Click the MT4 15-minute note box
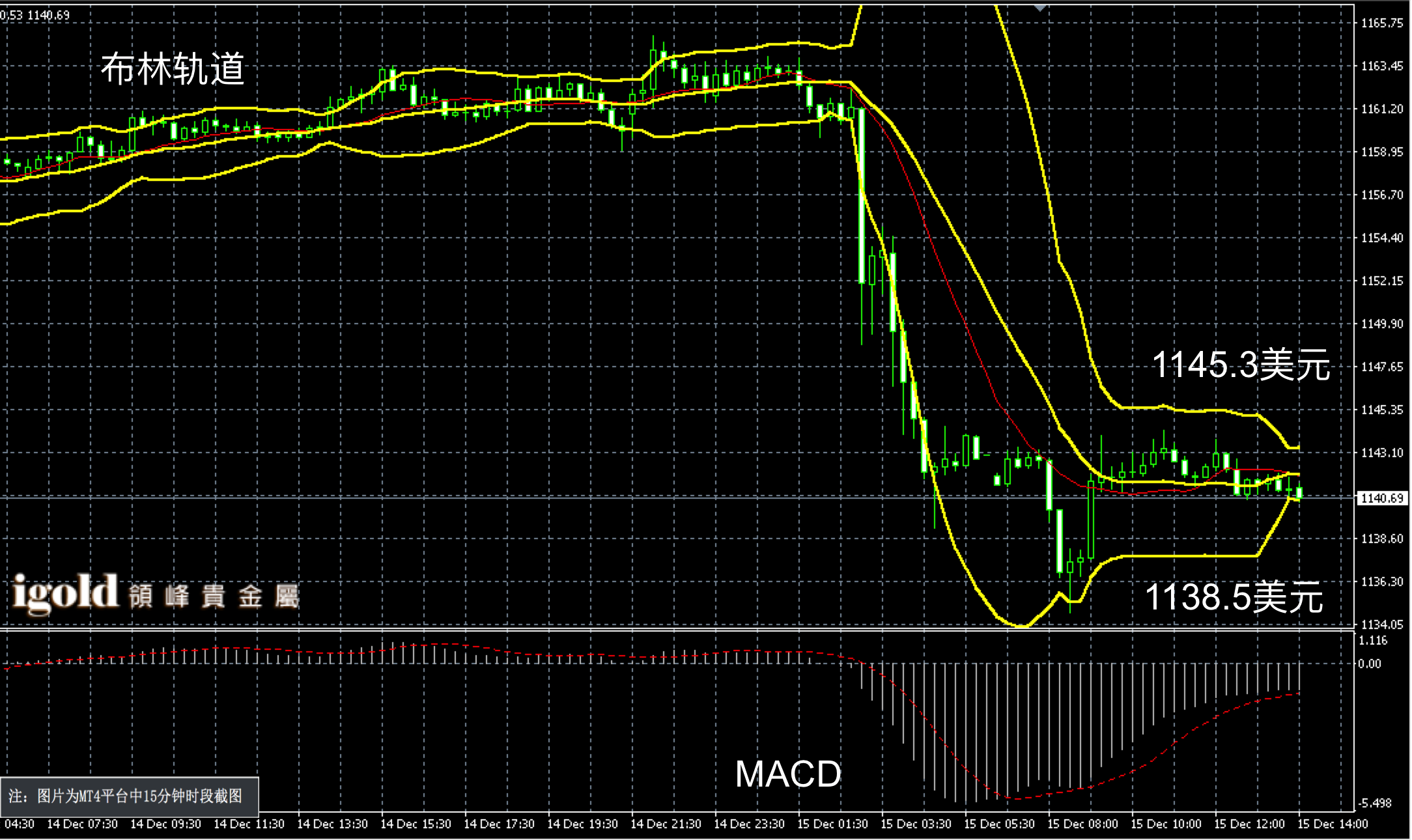 tap(129, 796)
